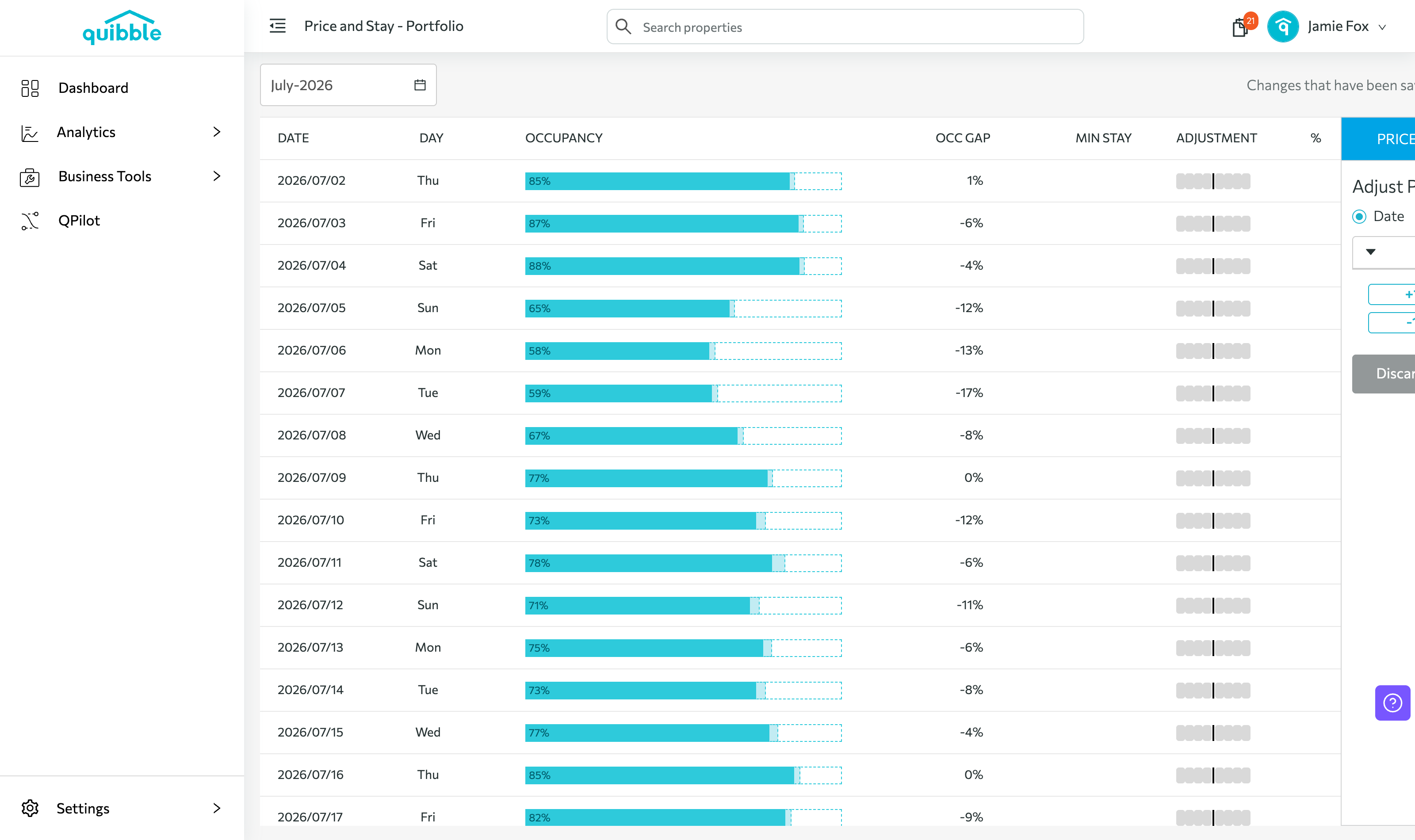Expand the Settings chevron
The width and height of the screenshot is (1415, 840).
(x=217, y=808)
